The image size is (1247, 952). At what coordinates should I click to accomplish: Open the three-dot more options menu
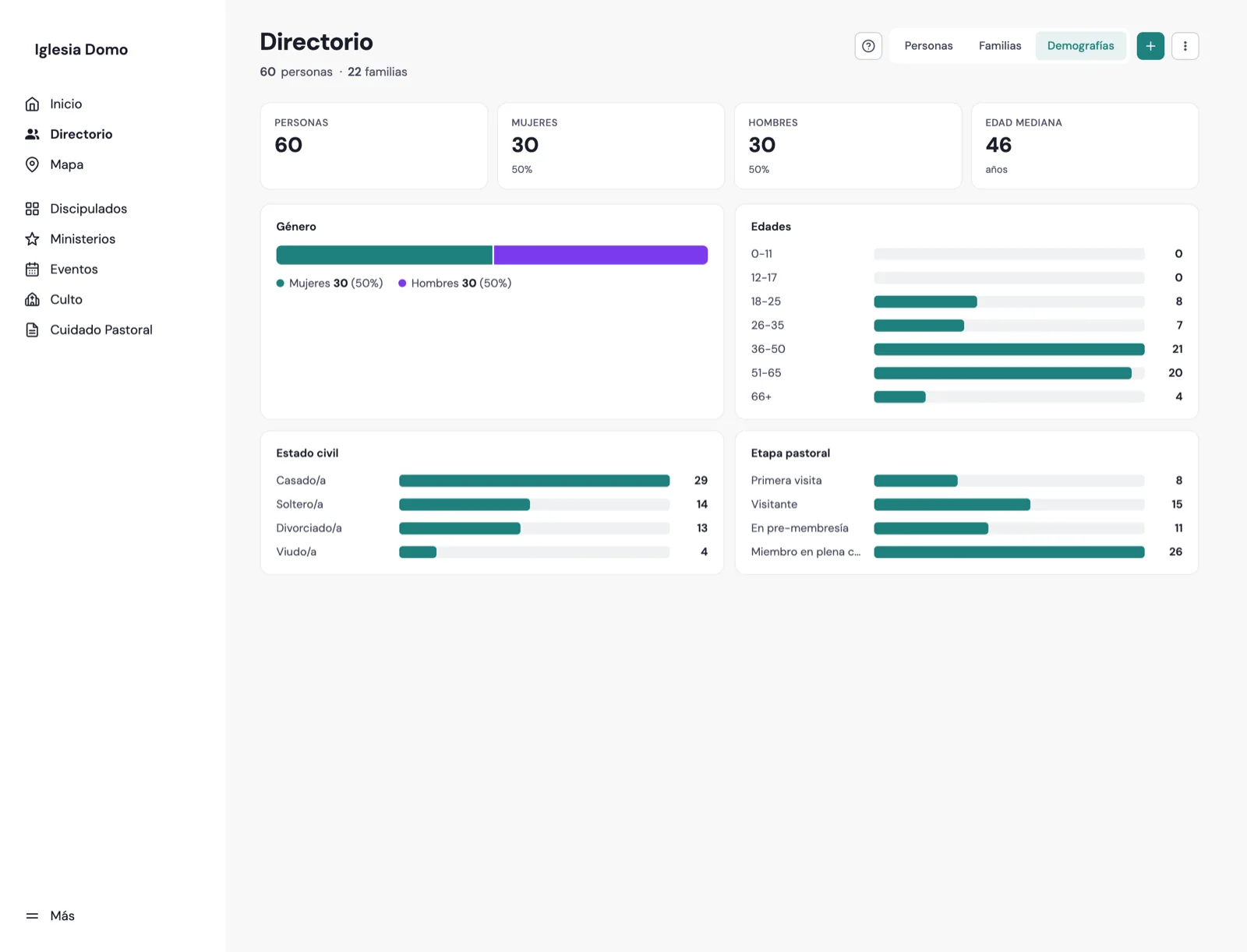tap(1185, 46)
